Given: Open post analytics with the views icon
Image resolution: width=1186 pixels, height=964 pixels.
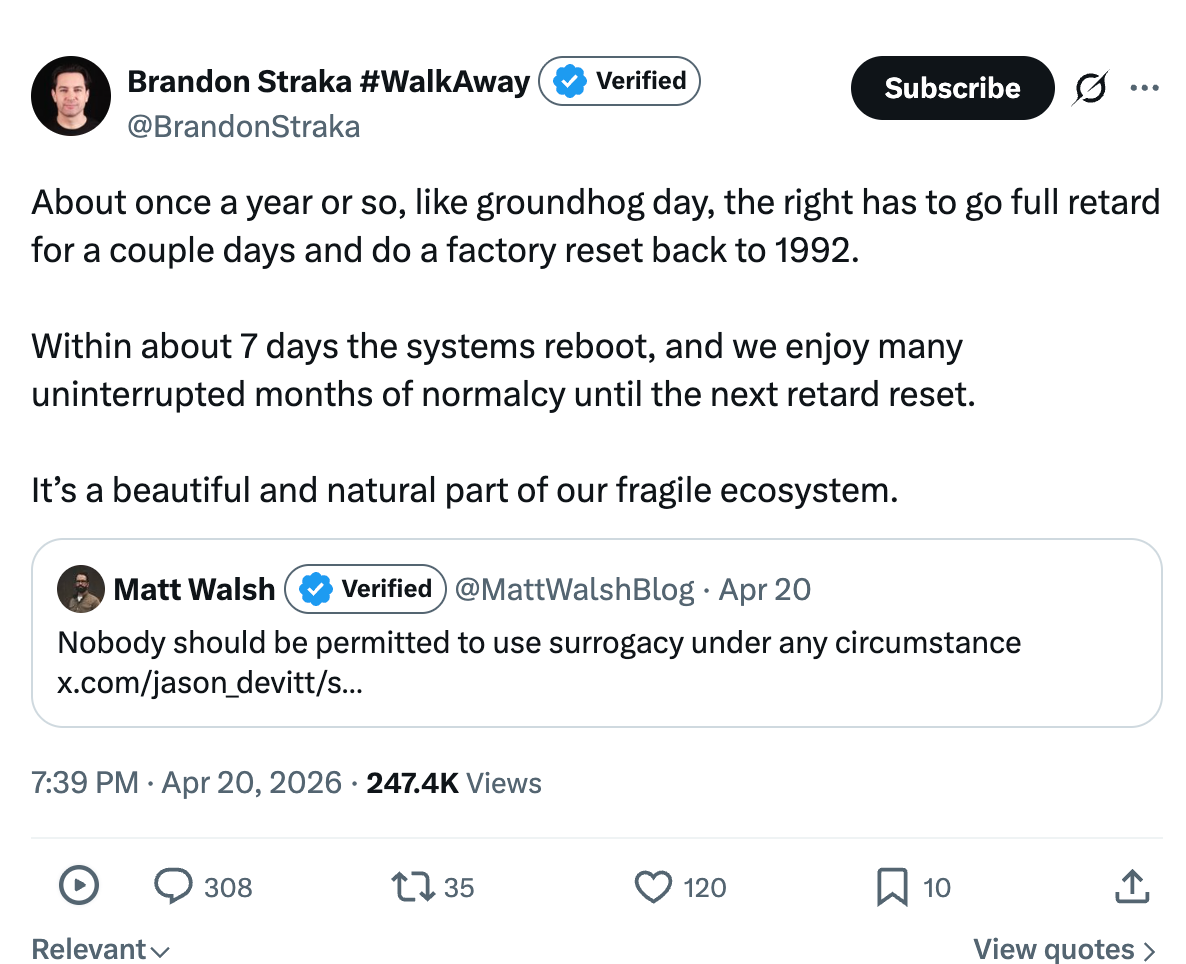Looking at the screenshot, I should coord(79,886).
